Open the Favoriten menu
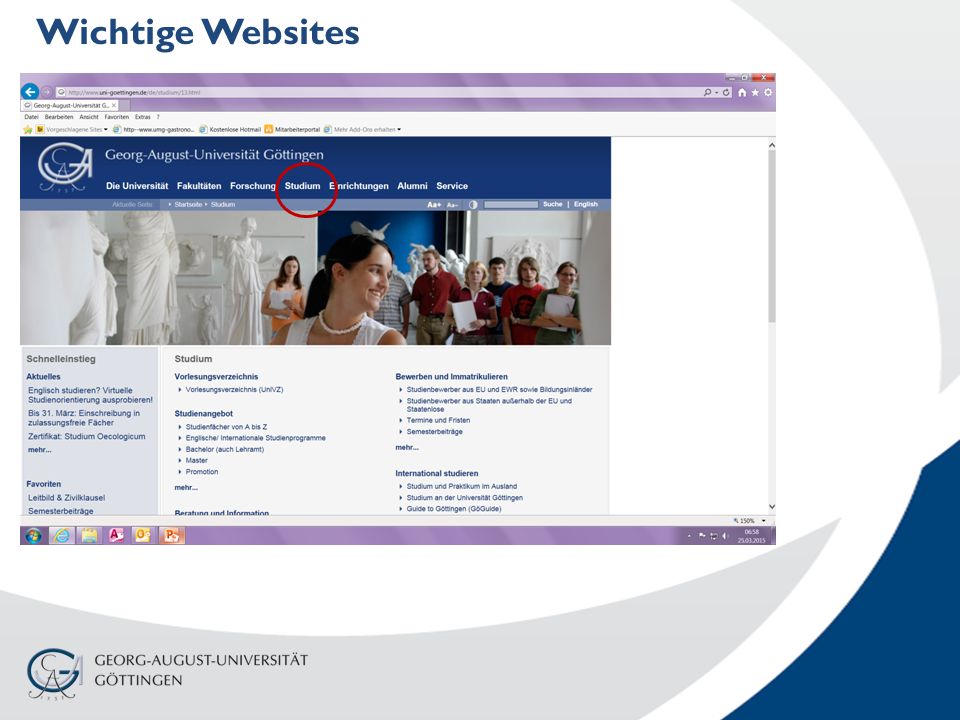Viewport: 960px width, 720px height. point(116,117)
